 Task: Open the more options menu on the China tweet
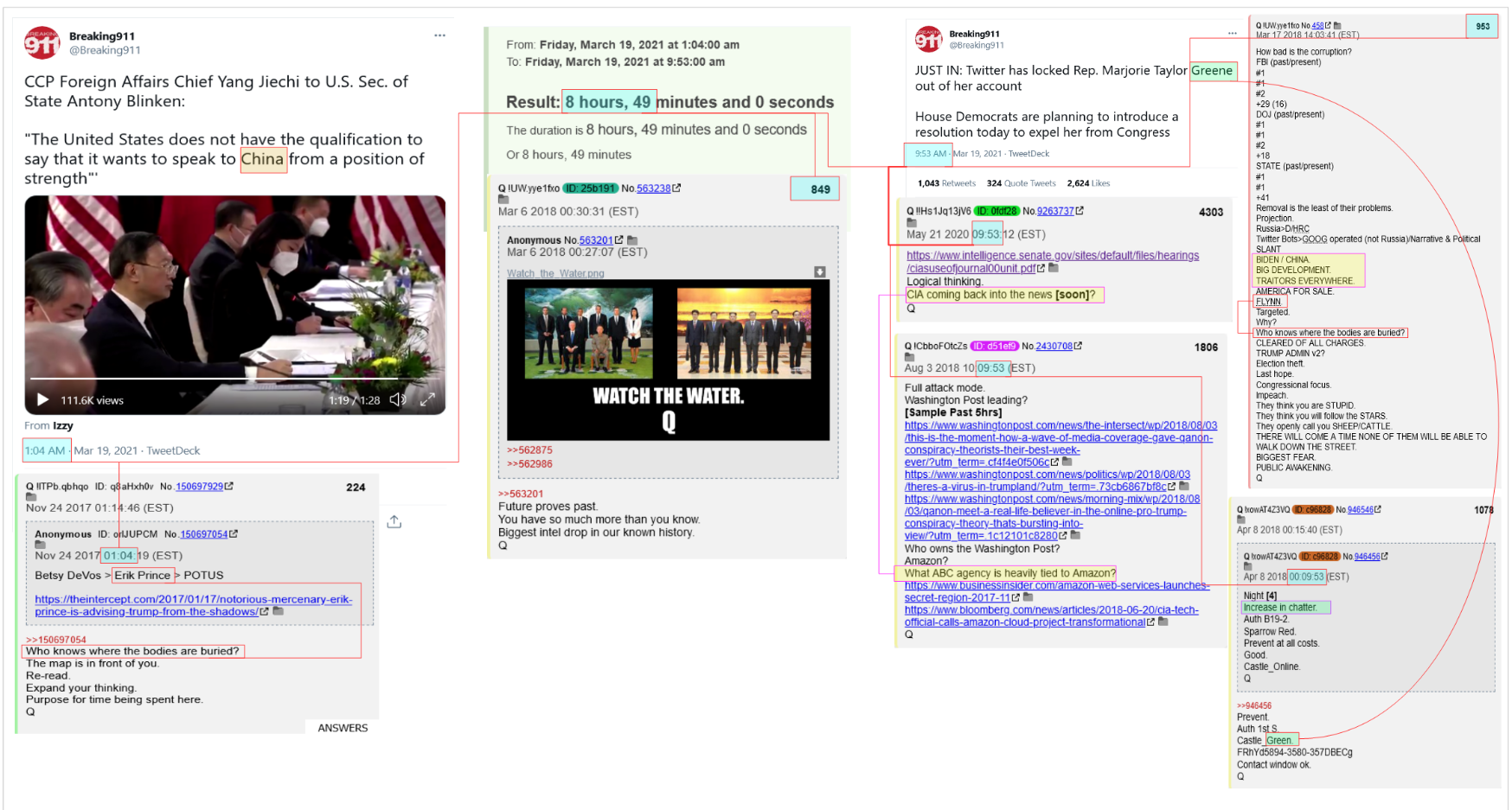(439, 35)
